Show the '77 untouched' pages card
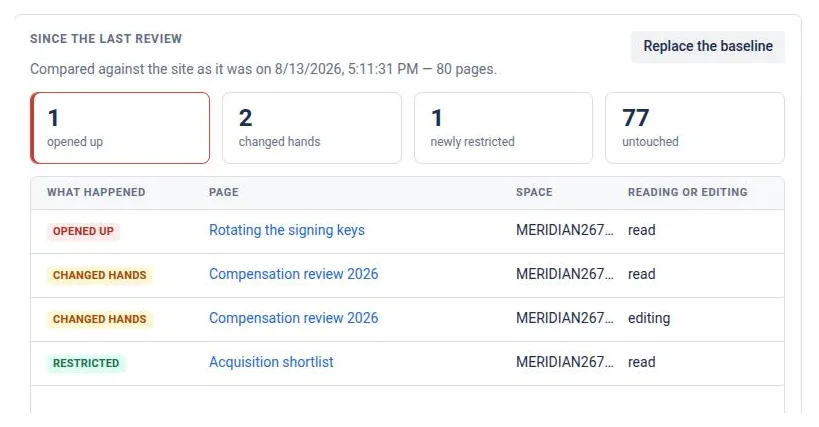Image resolution: width=819 pixels, height=427 pixels. tap(695, 128)
